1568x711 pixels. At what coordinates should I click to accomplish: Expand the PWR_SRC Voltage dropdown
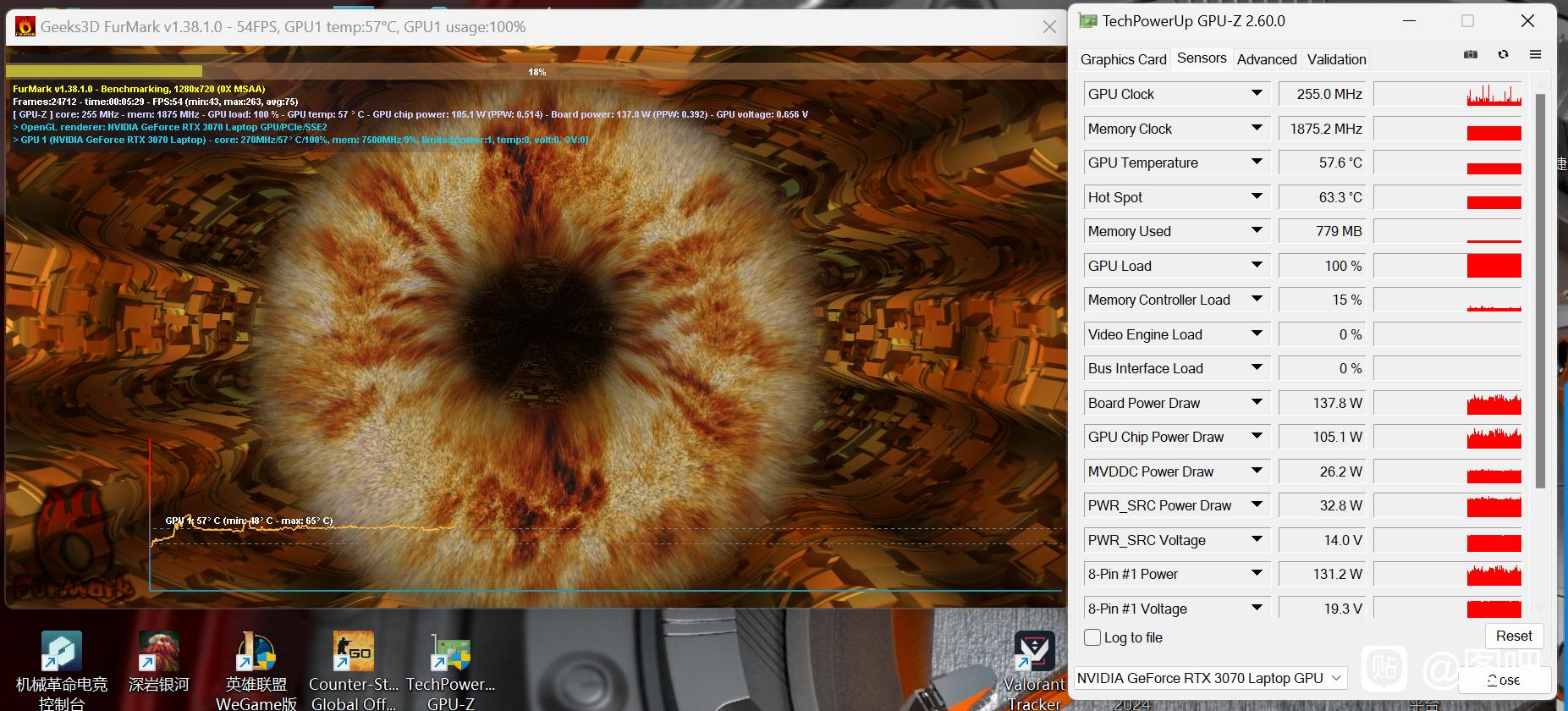[x=1257, y=539]
